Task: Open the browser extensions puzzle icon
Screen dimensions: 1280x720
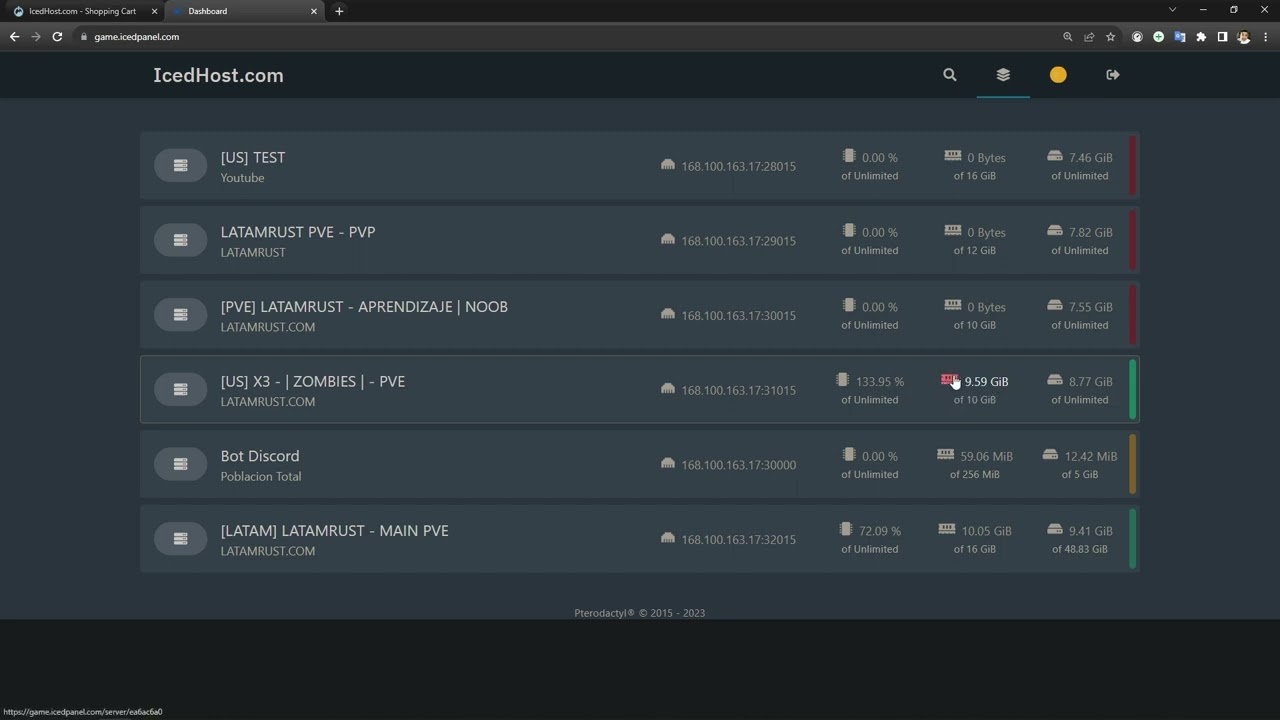Action: click(x=1201, y=37)
